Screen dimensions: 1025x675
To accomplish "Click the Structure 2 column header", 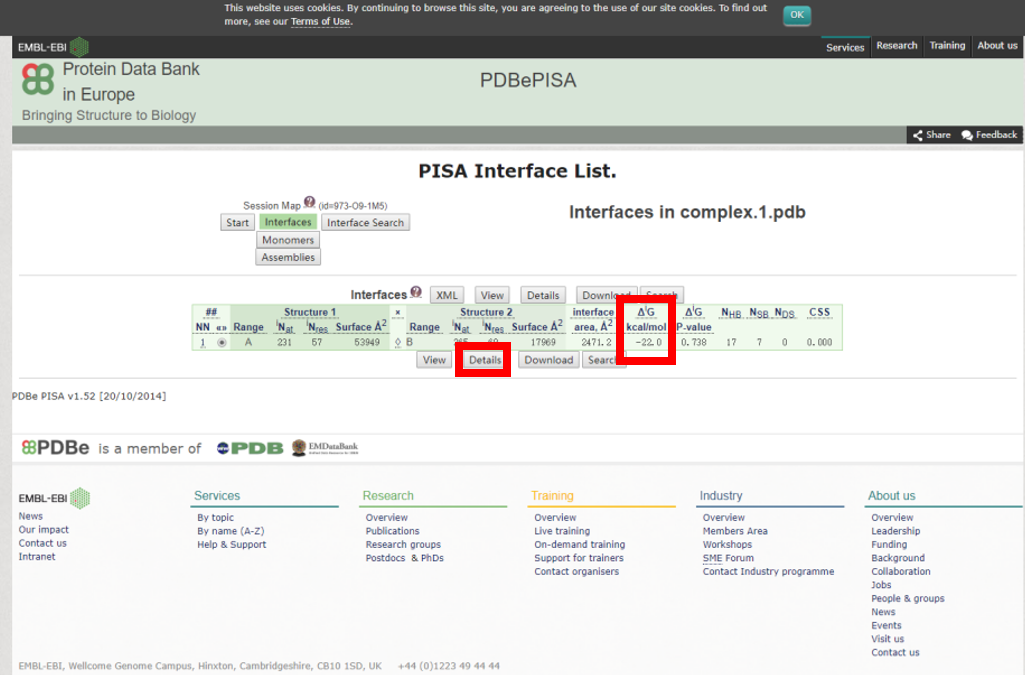I will point(486,312).
